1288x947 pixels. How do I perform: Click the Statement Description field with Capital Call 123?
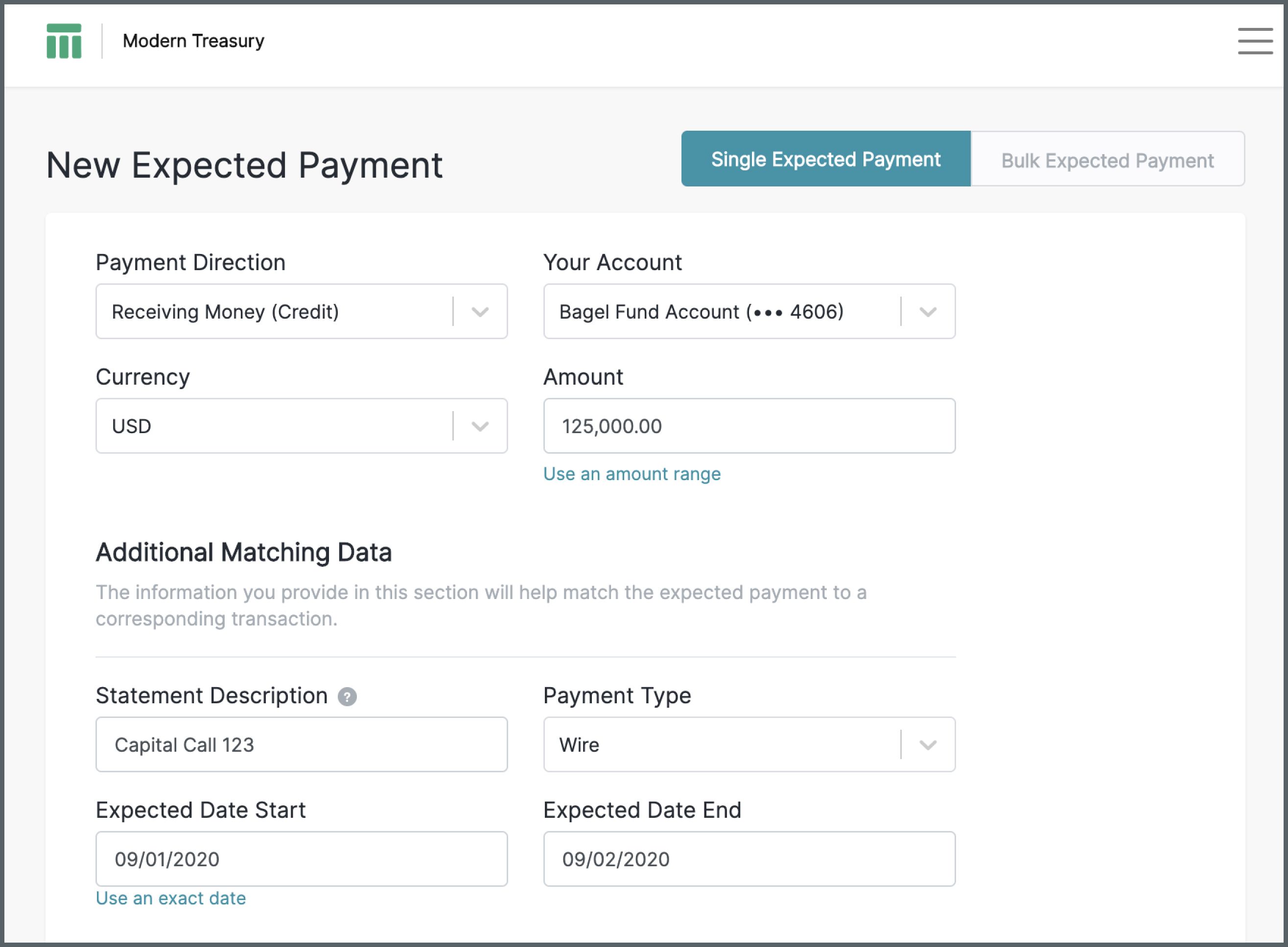301,745
